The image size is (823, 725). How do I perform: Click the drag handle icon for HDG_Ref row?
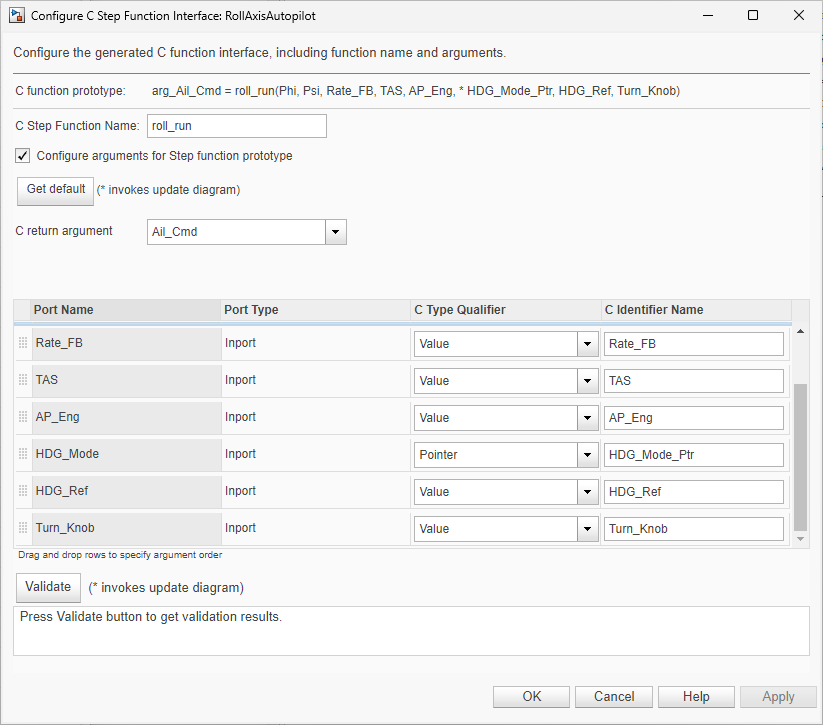tap(23, 491)
